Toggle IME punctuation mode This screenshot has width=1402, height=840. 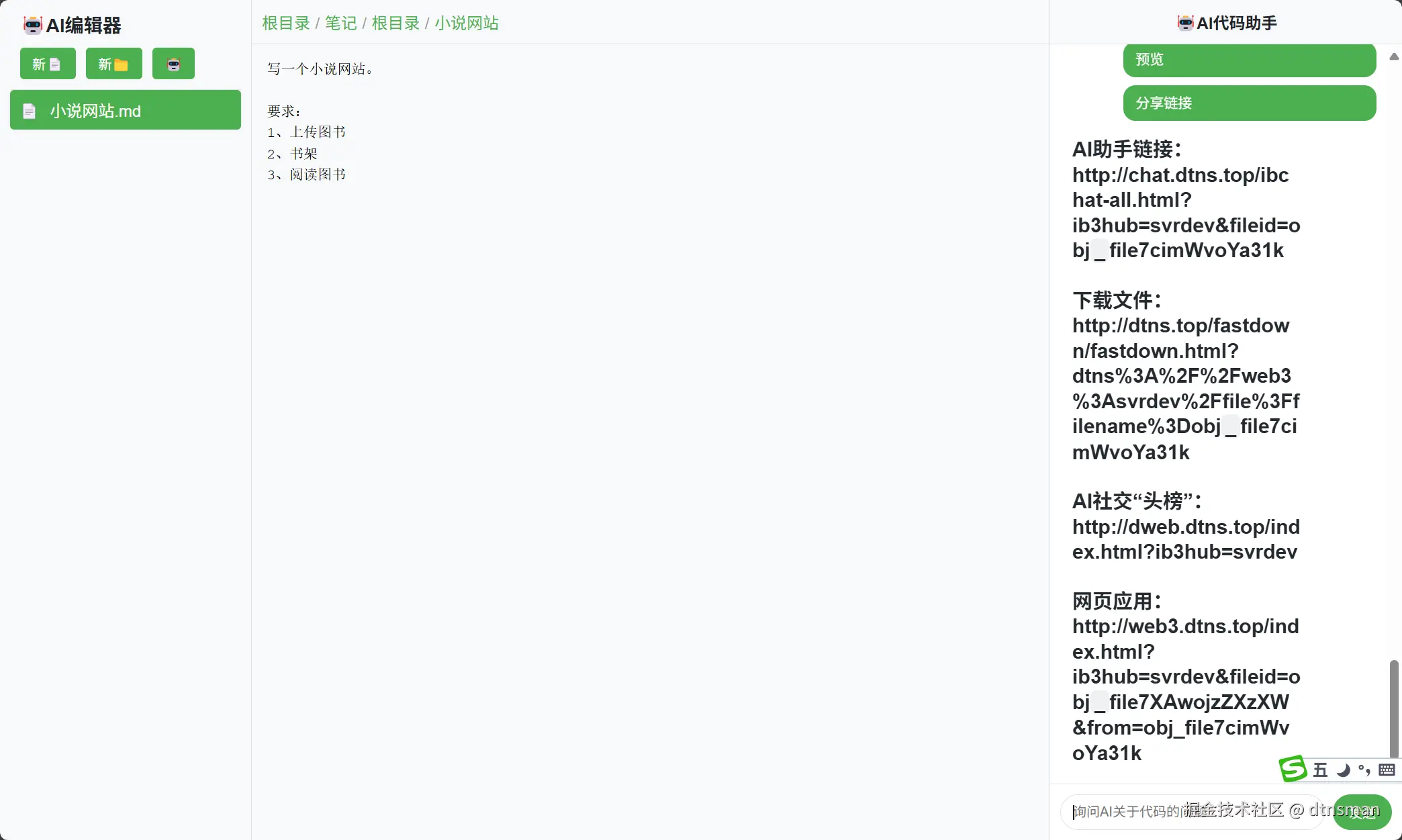click(x=1364, y=770)
